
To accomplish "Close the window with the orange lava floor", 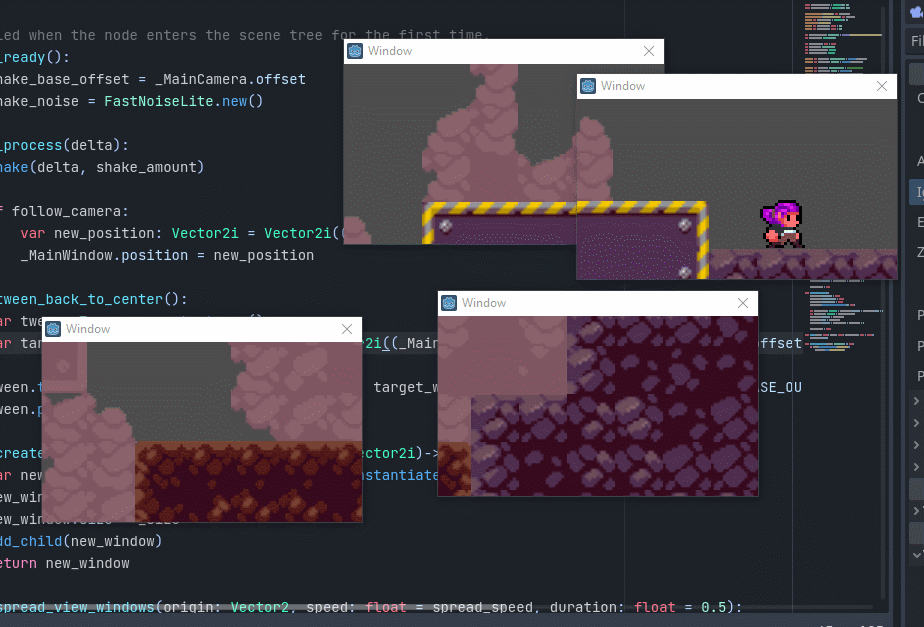I will (347, 329).
